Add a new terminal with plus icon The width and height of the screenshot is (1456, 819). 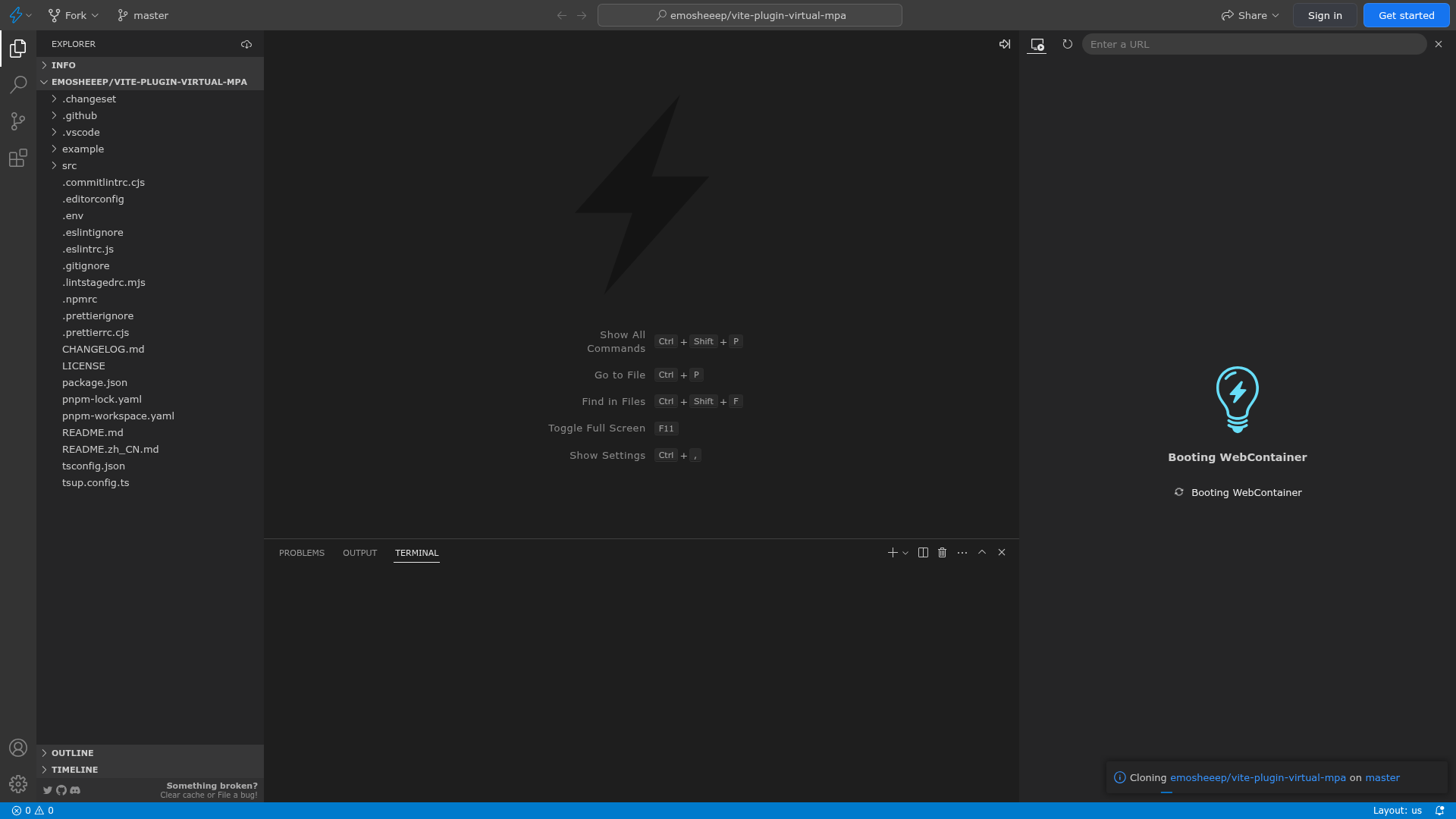coord(893,553)
